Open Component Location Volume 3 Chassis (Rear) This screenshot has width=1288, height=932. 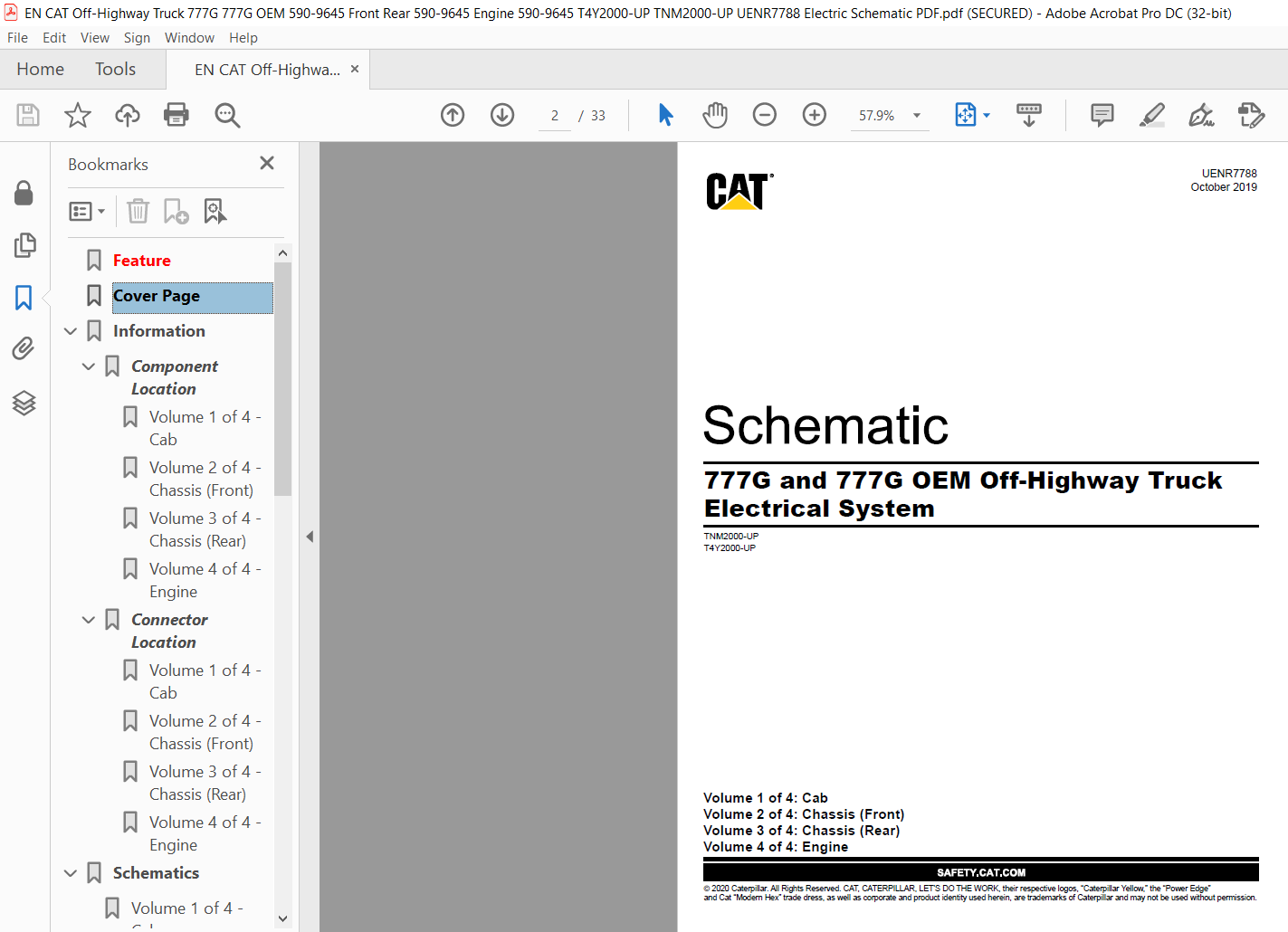tap(205, 529)
